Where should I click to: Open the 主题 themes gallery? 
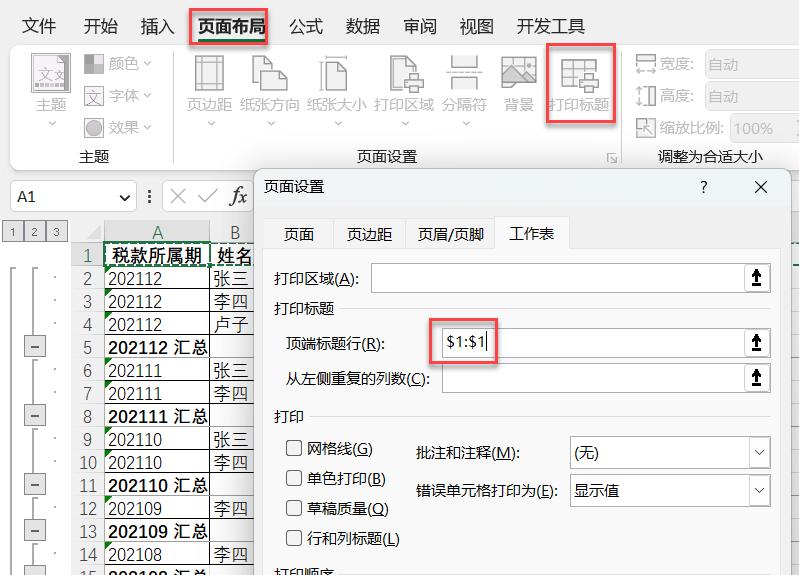coord(51,90)
